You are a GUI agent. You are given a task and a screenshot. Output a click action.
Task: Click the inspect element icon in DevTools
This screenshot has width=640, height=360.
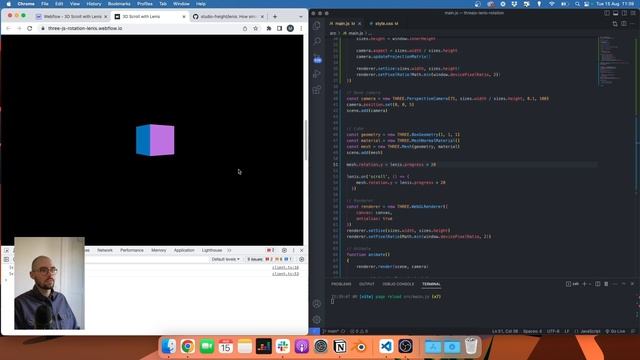point(7,250)
